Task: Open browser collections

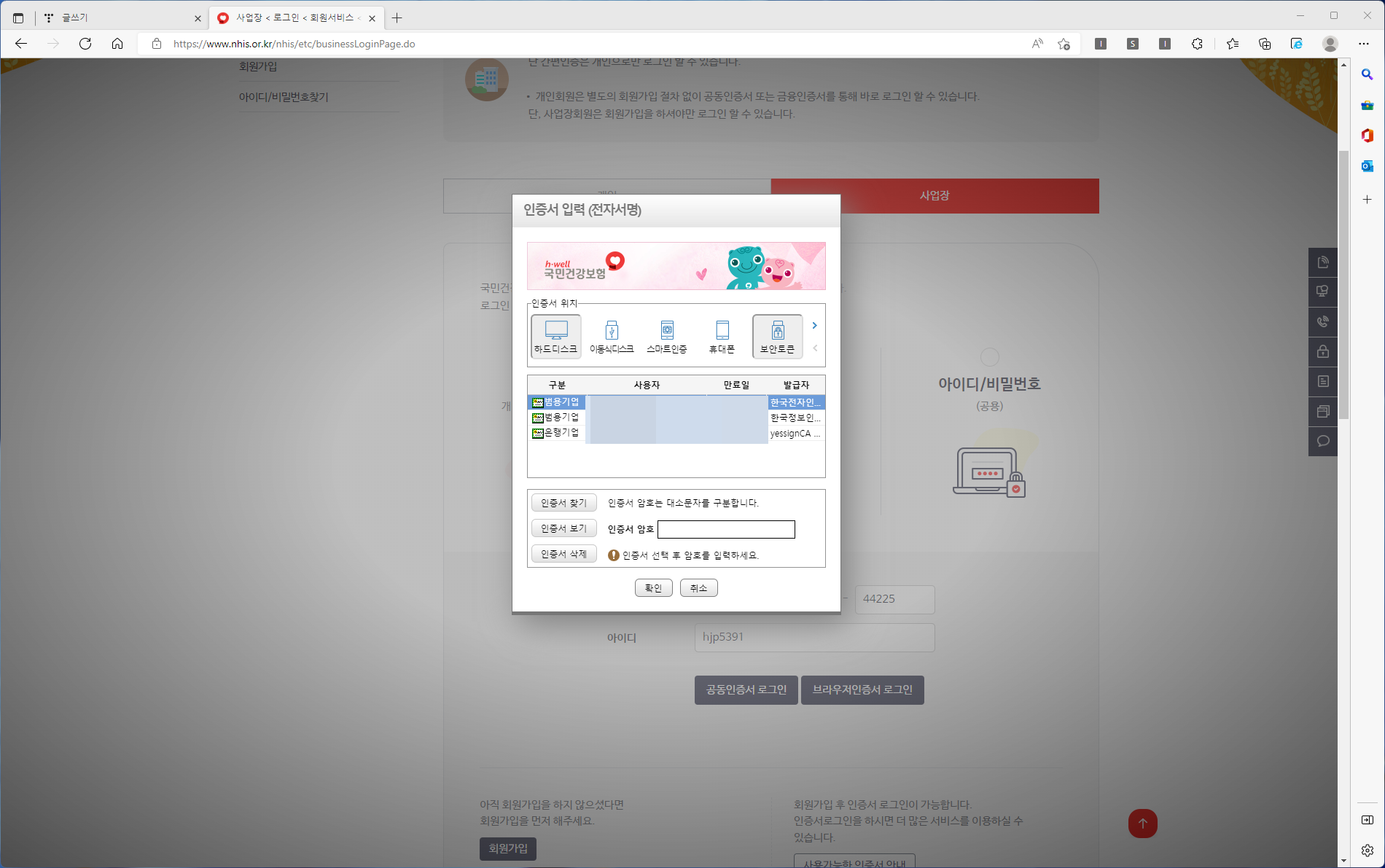Action: (1265, 44)
